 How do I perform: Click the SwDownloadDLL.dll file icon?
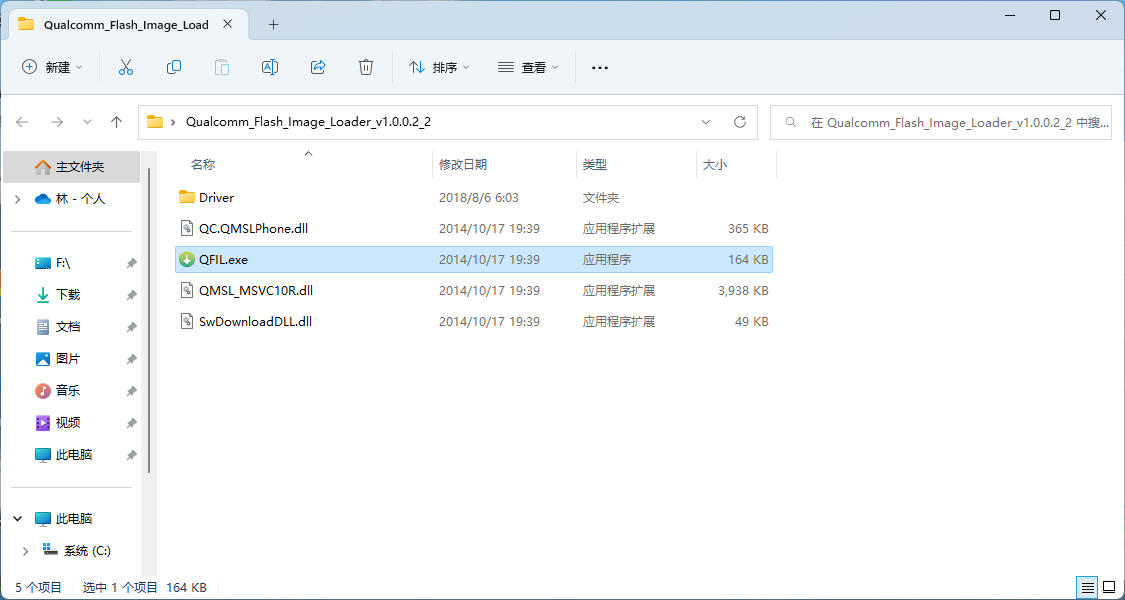click(x=187, y=322)
